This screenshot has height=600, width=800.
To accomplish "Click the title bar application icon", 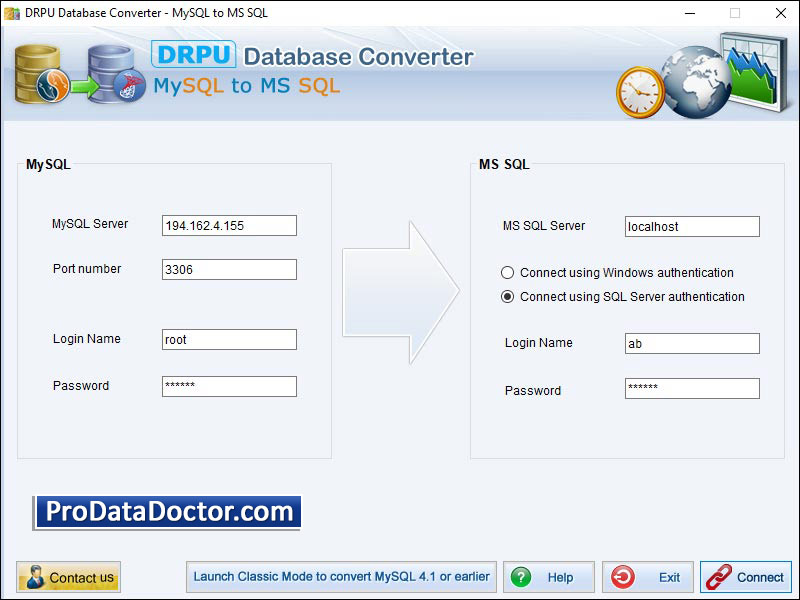I will (12, 13).
